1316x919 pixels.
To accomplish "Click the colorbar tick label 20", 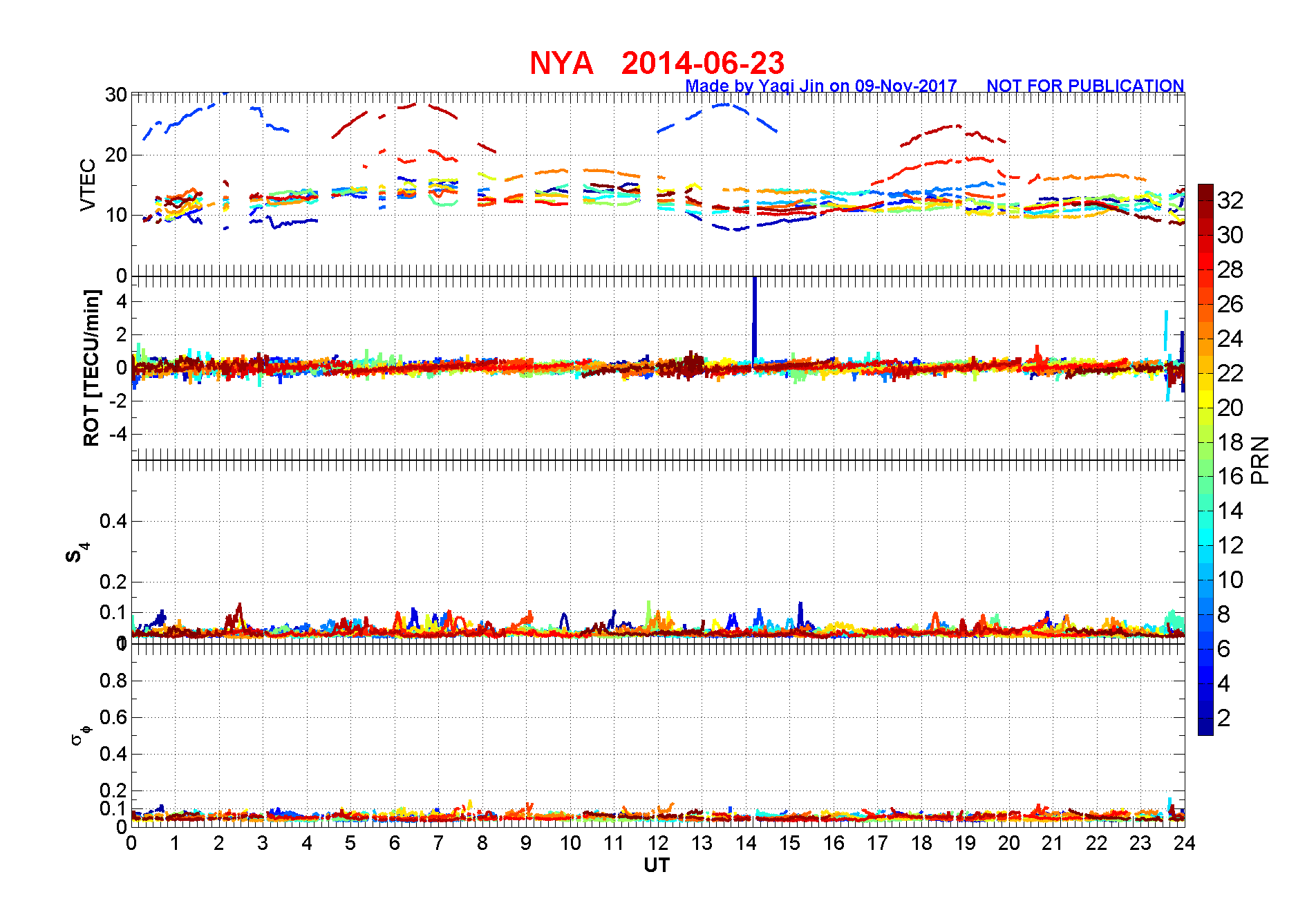I will pyautogui.click(x=1230, y=408).
